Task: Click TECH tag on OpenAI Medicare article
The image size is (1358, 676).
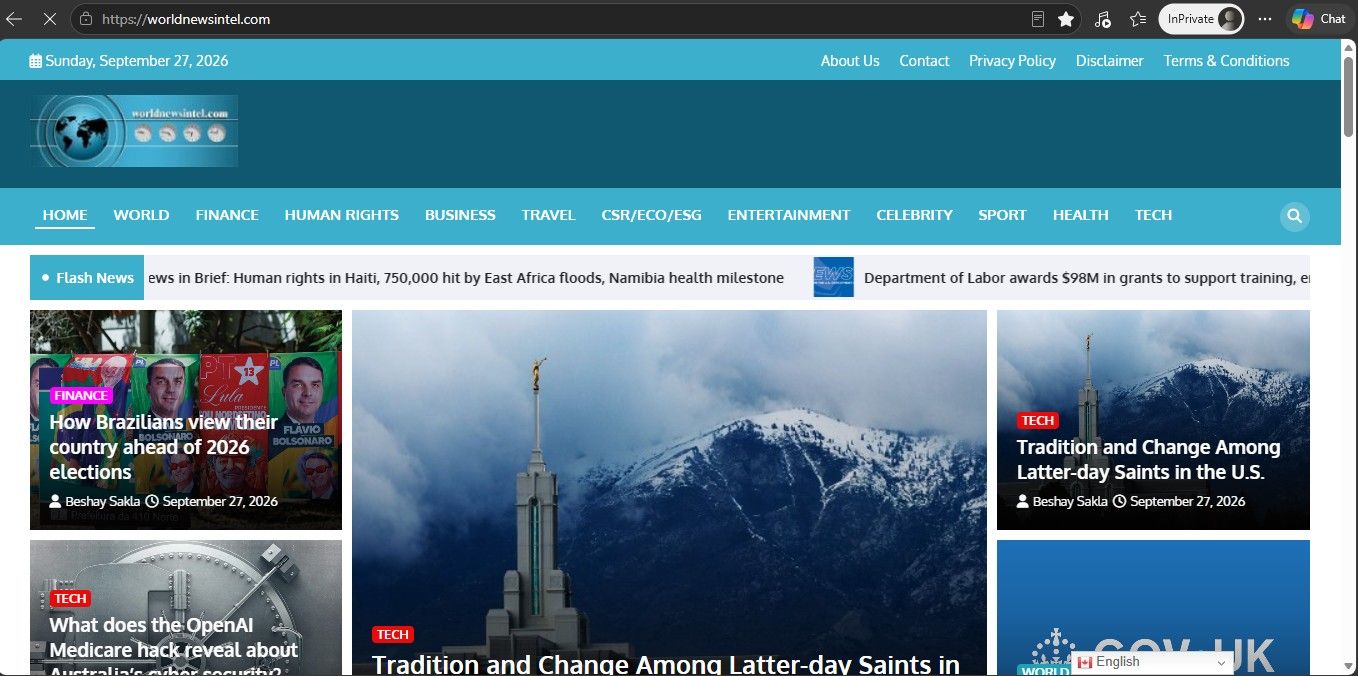Action: coord(70,598)
